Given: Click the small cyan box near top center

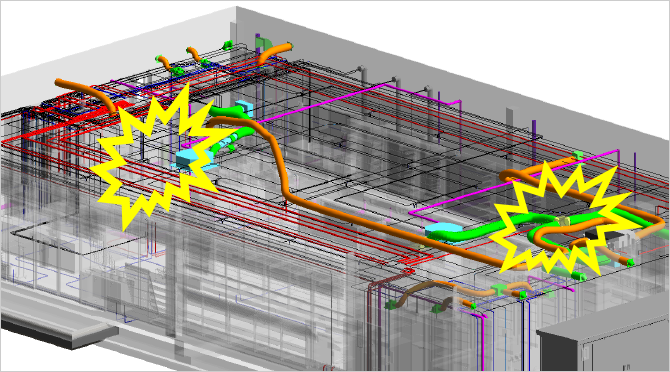Looking at the screenshot, I should [244, 108].
